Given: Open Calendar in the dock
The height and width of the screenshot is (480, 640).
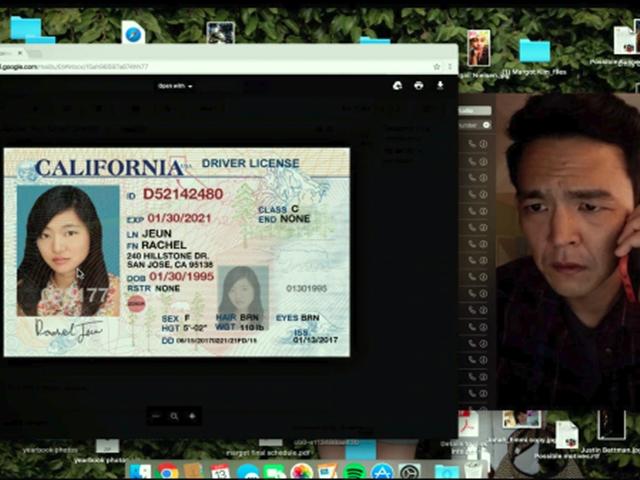Looking at the screenshot, I should point(220,472).
